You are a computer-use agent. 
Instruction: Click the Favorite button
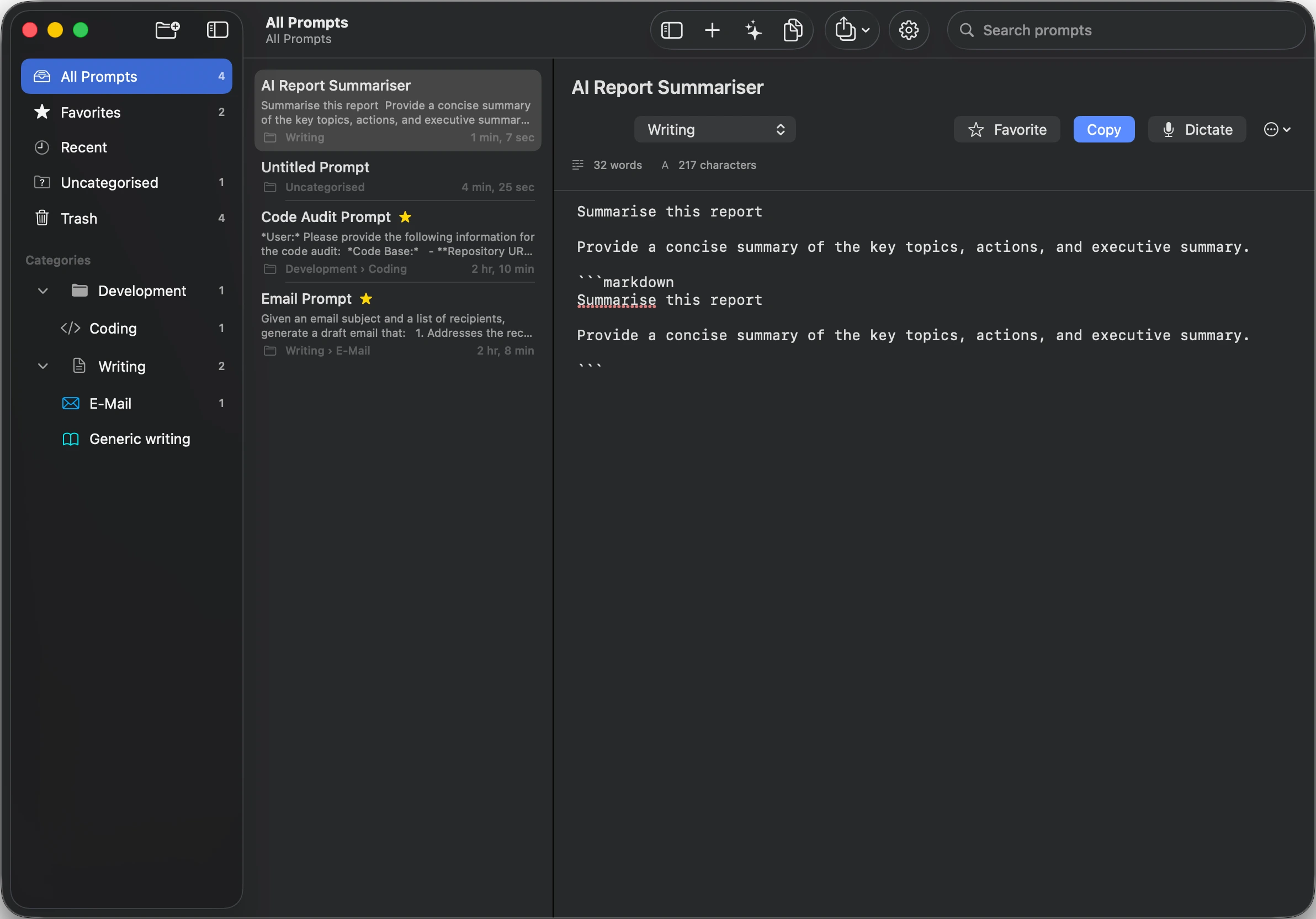(1007, 130)
